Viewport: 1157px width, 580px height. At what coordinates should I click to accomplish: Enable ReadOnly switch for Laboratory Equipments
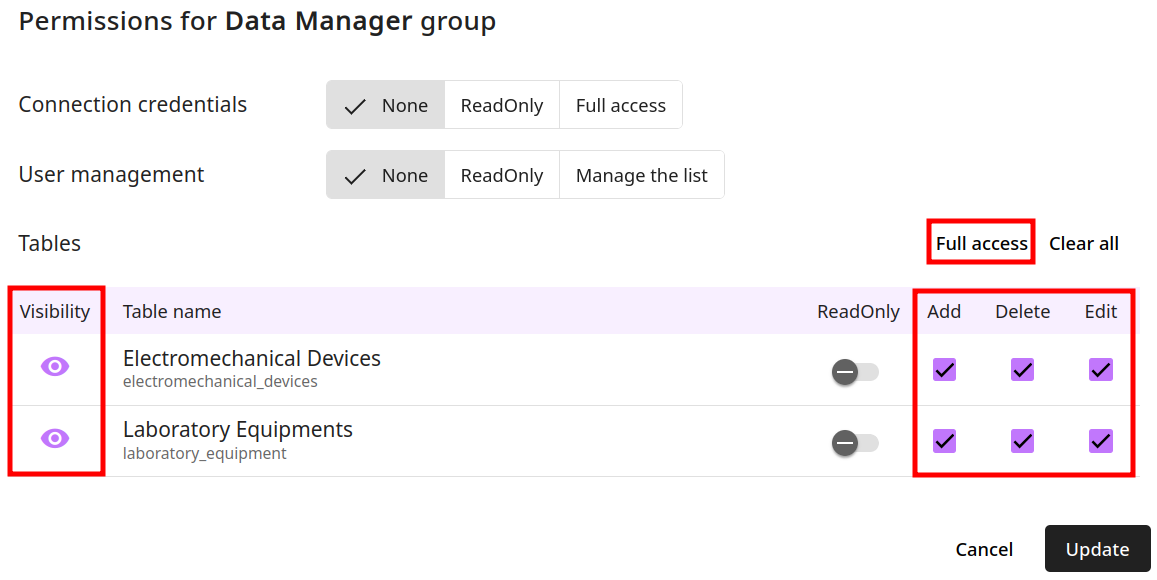coord(855,443)
